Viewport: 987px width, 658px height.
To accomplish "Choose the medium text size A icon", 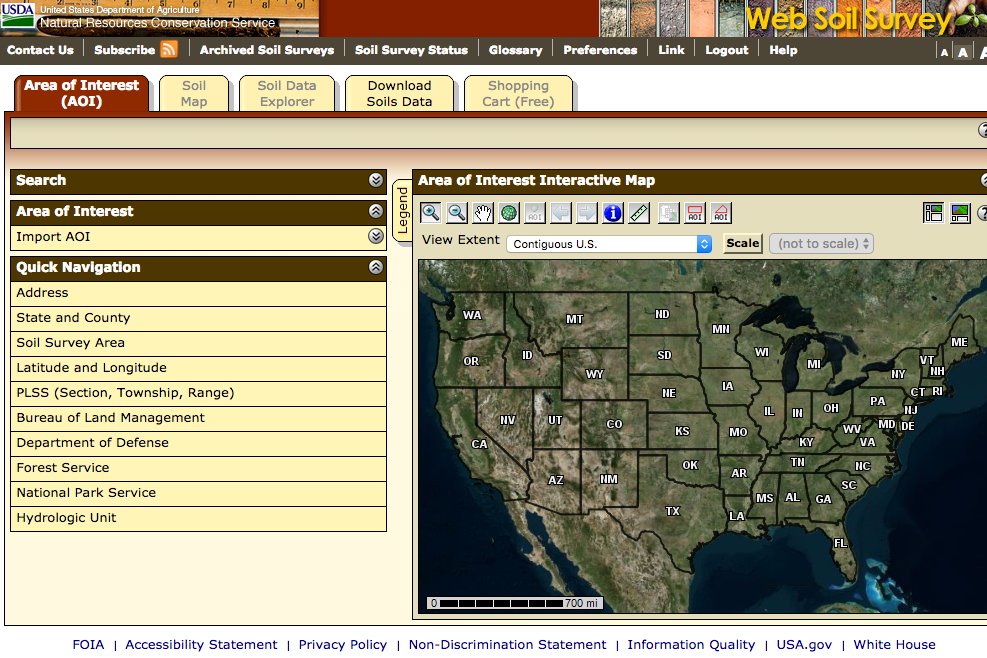I will point(962,52).
